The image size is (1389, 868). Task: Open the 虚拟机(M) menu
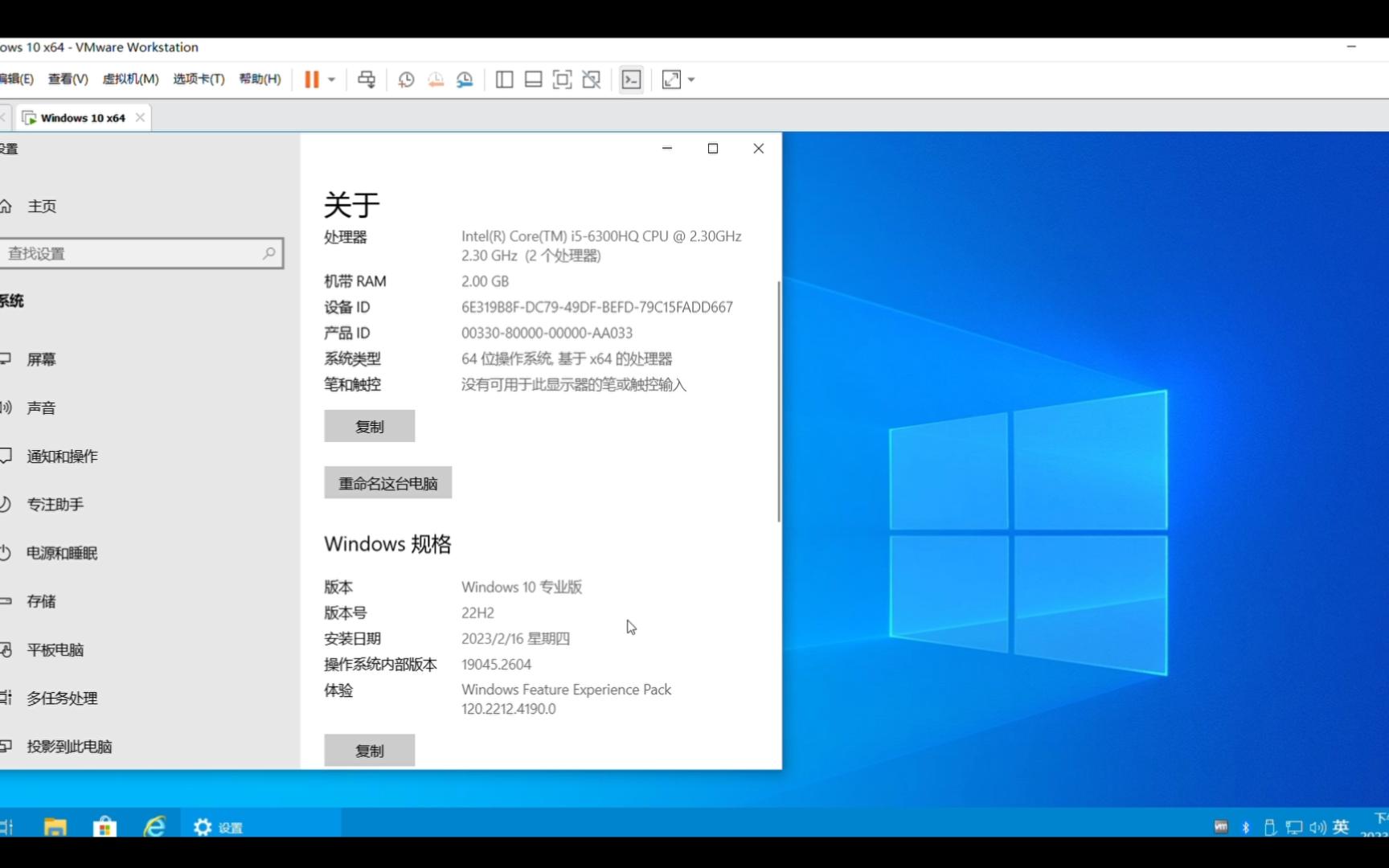point(130,79)
